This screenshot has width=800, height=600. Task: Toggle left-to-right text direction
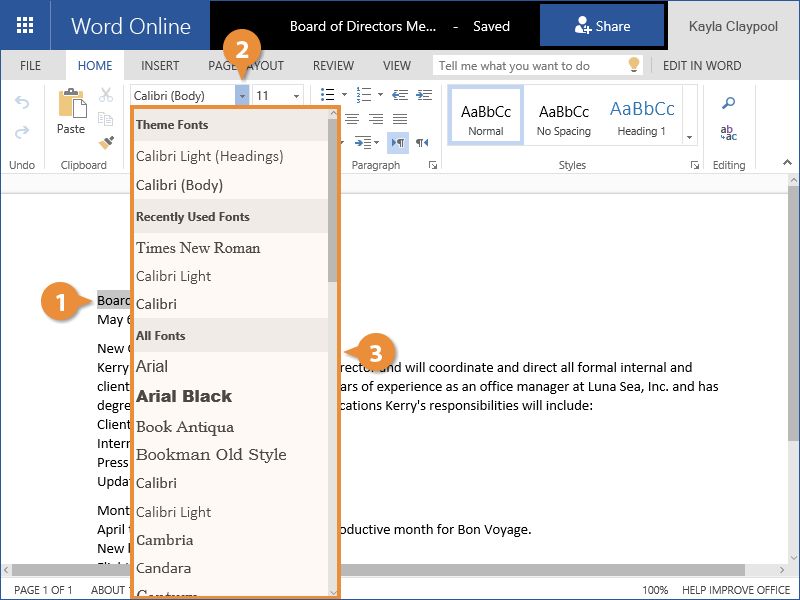[398, 143]
